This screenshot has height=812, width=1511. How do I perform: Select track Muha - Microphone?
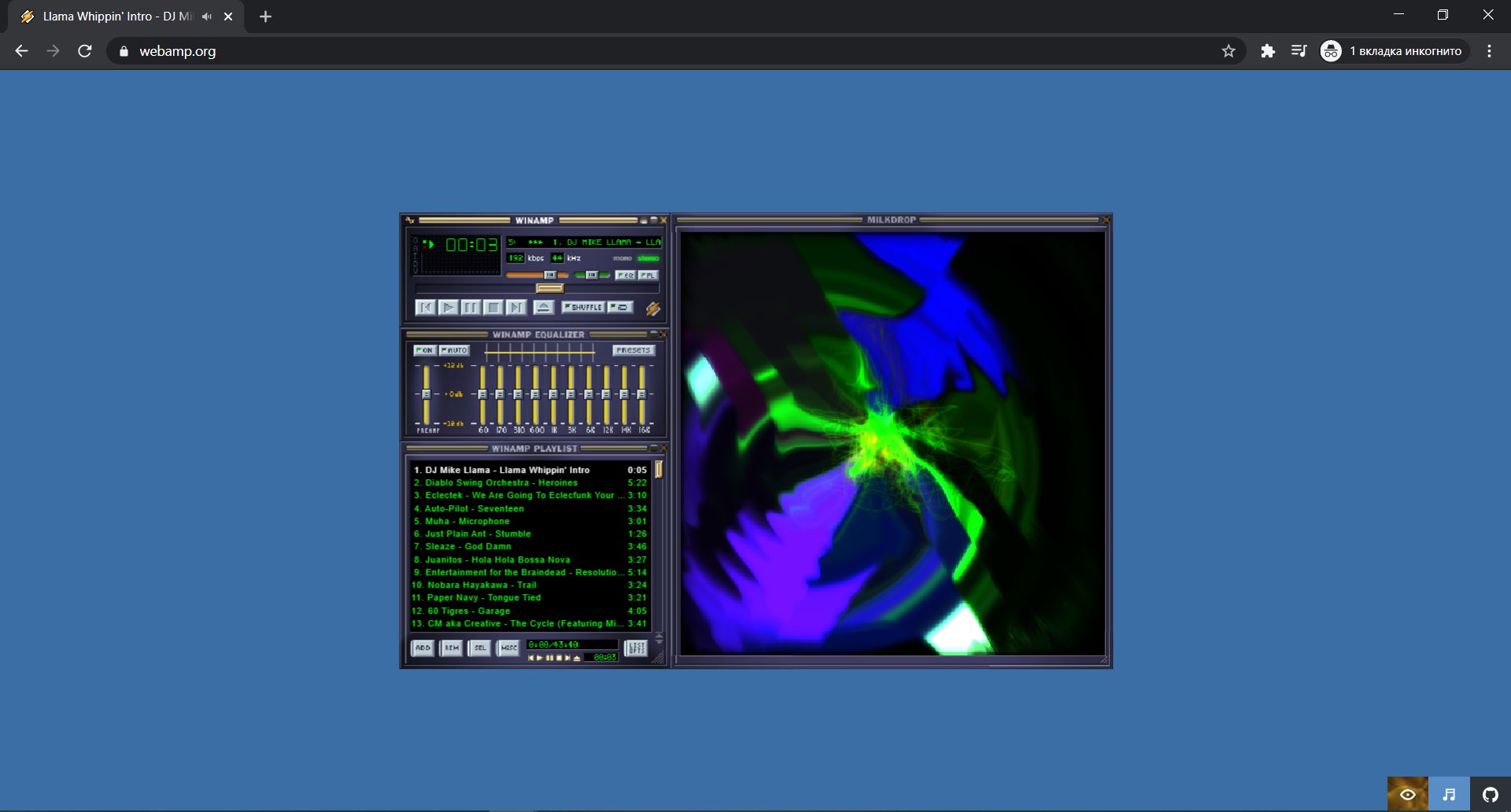point(530,522)
